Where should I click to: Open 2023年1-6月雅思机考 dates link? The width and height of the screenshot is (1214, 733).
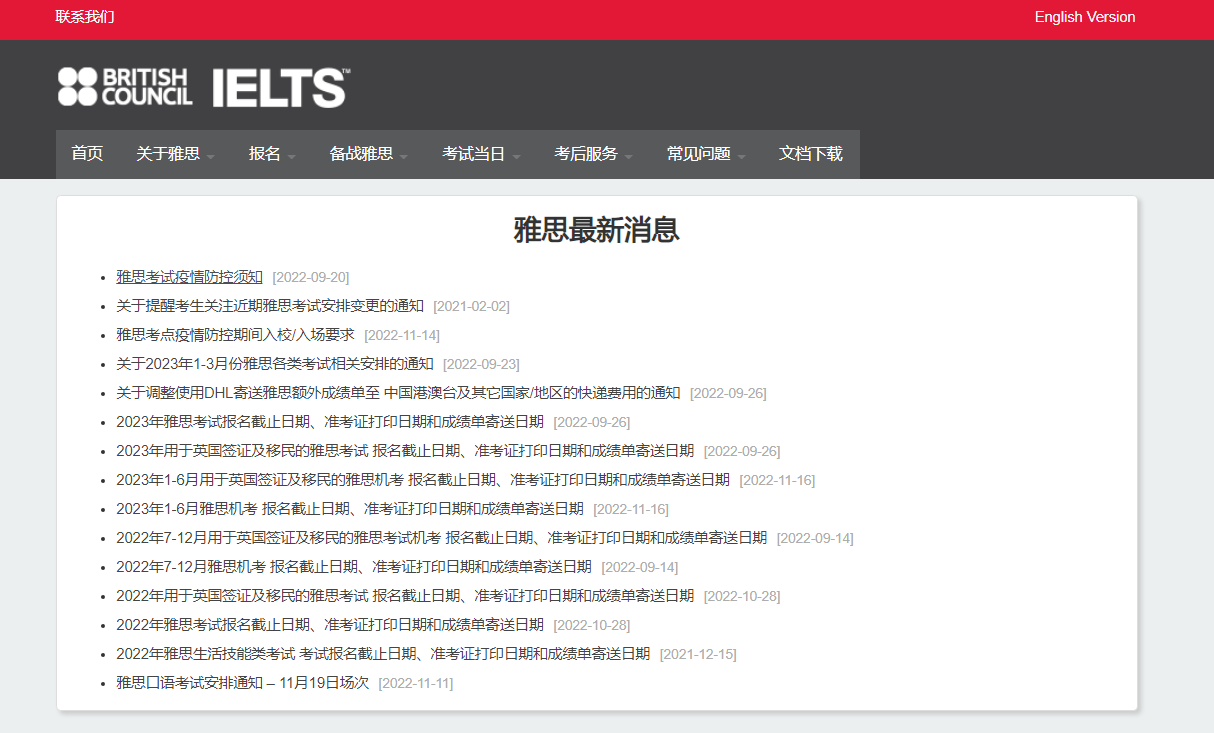(350, 509)
